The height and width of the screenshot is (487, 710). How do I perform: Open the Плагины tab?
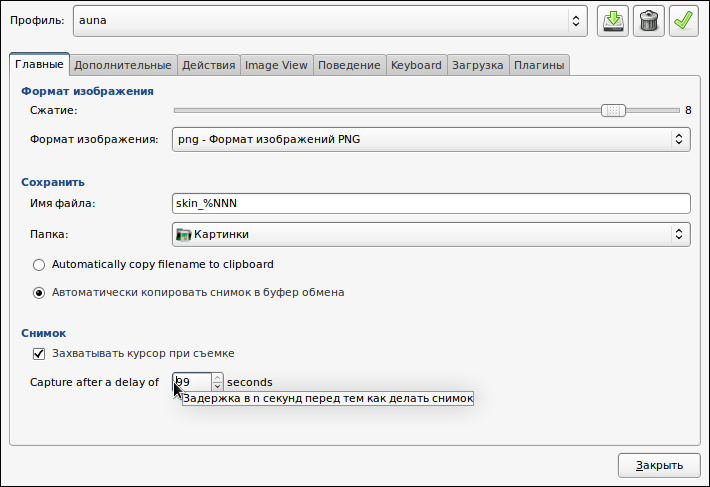coord(539,65)
